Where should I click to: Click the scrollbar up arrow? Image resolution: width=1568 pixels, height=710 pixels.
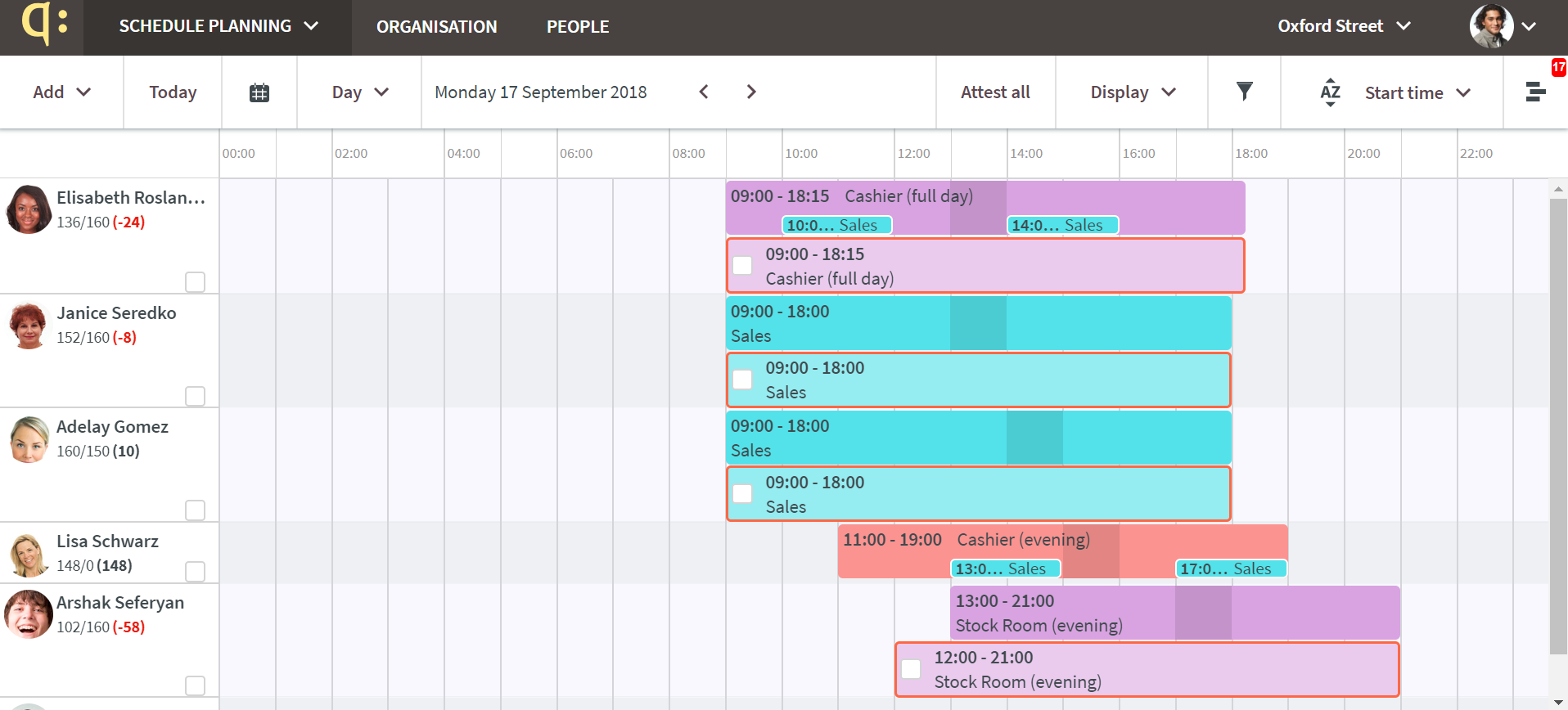[1558, 189]
